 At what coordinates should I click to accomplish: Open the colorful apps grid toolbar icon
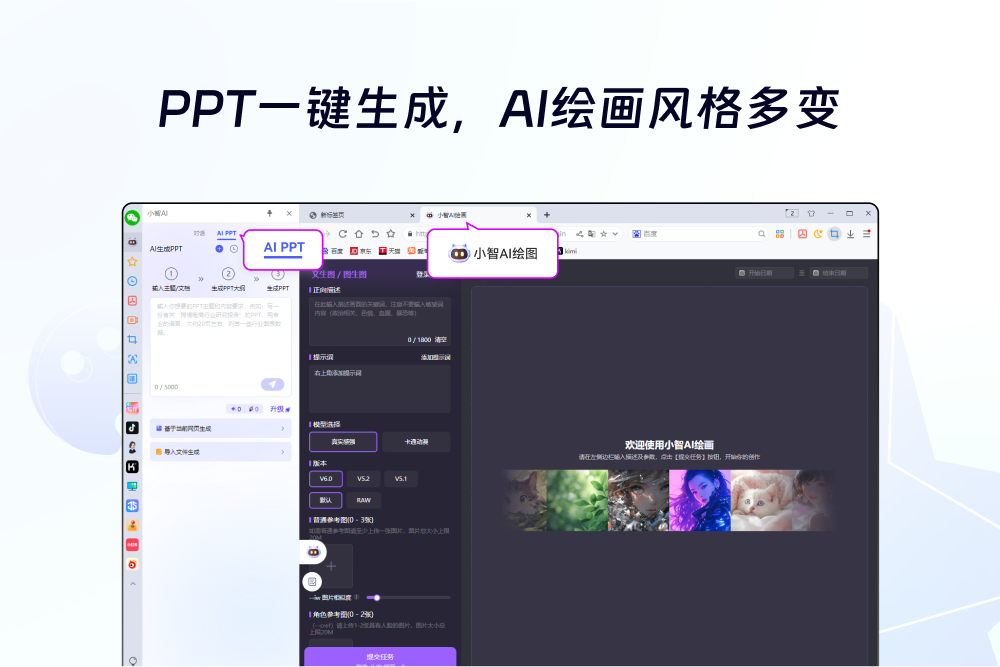click(779, 234)
